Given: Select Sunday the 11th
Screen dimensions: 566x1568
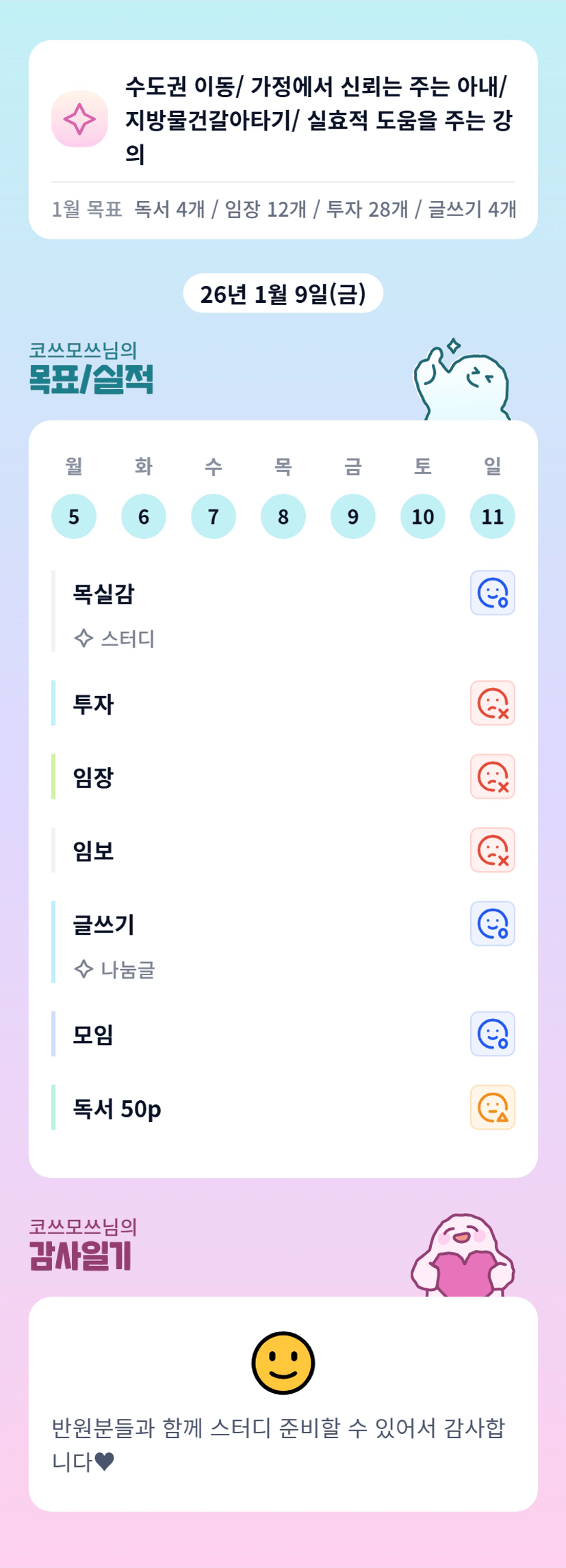Looking at the screenshot, I should pos(493,516).
